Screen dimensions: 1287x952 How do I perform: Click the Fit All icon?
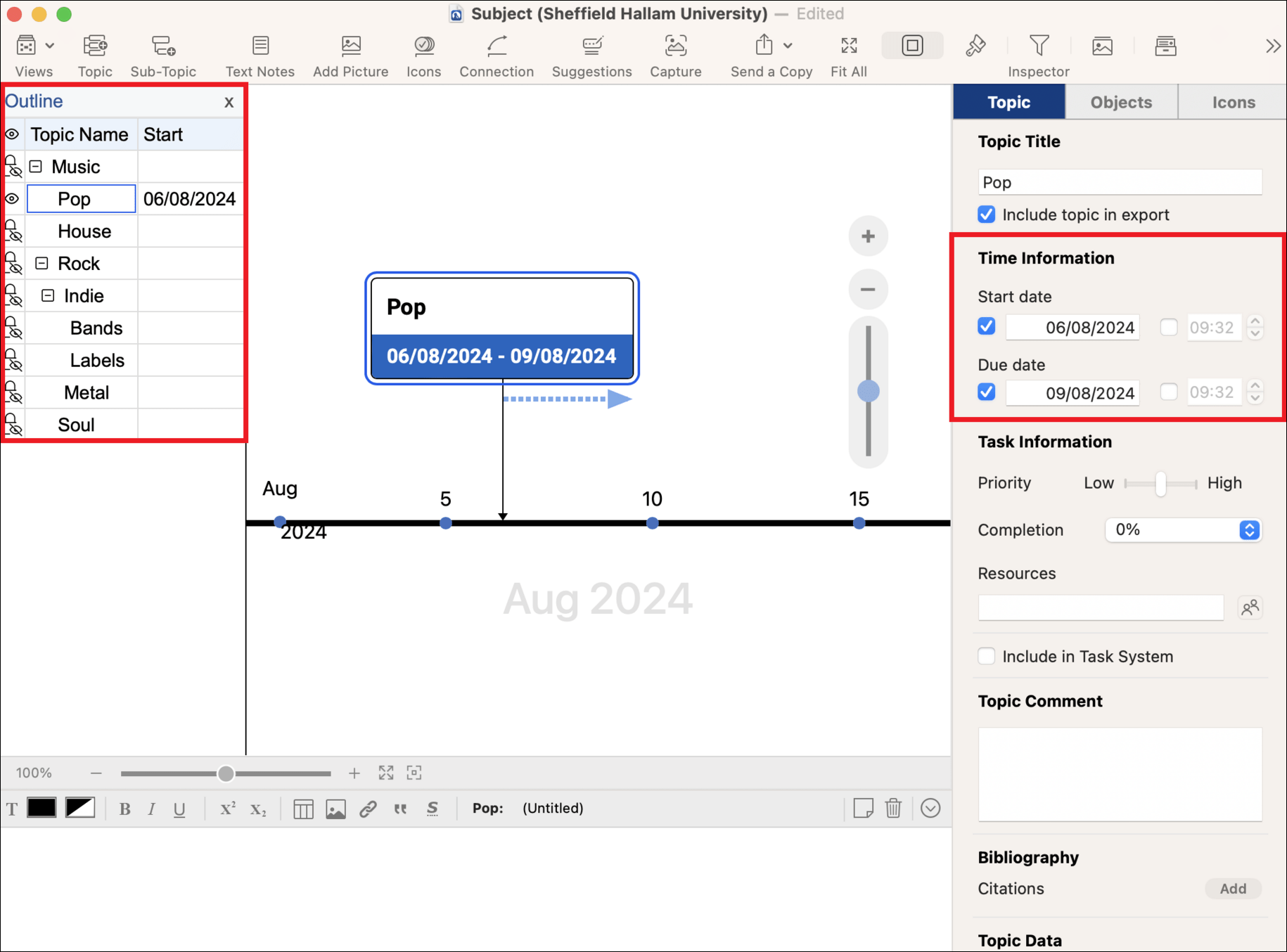click(x=849, y=46)
